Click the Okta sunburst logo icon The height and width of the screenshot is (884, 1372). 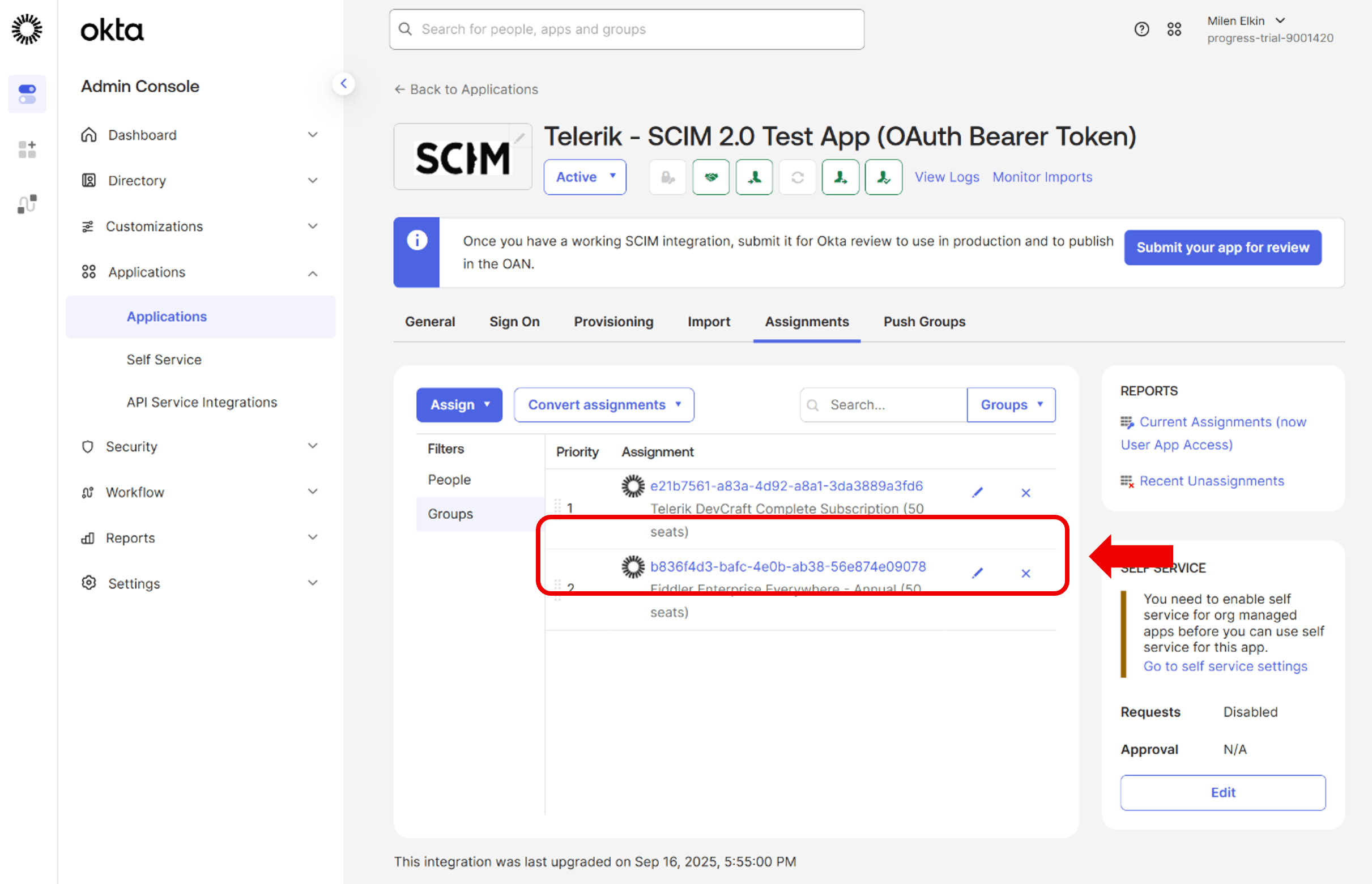[x=27, y=29]
